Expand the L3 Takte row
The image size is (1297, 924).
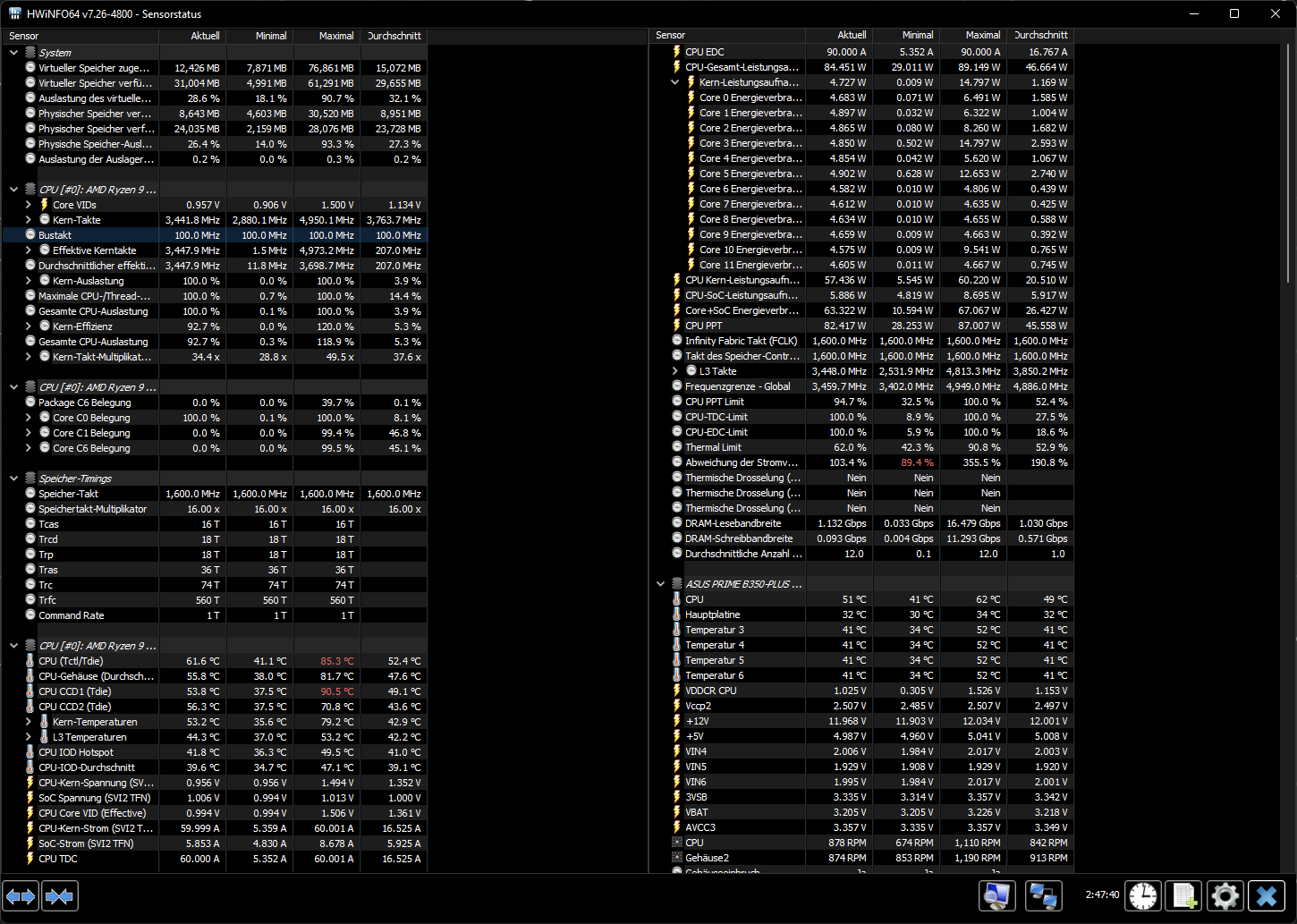tap(675, 371)
